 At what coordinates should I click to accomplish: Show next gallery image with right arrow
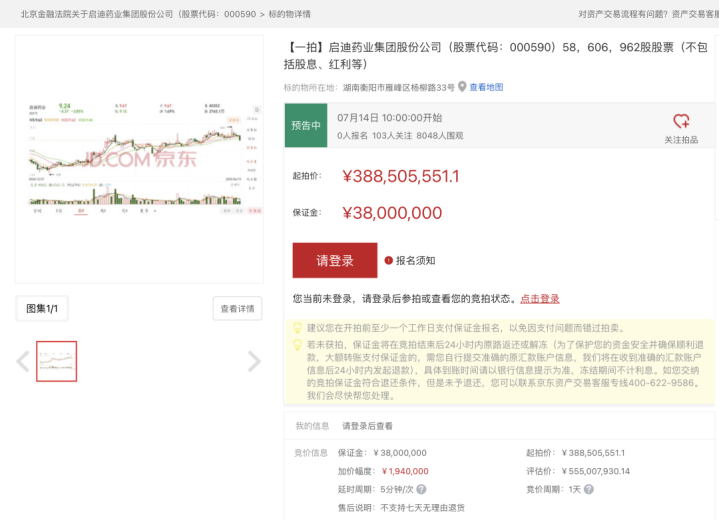pos(254,361)
